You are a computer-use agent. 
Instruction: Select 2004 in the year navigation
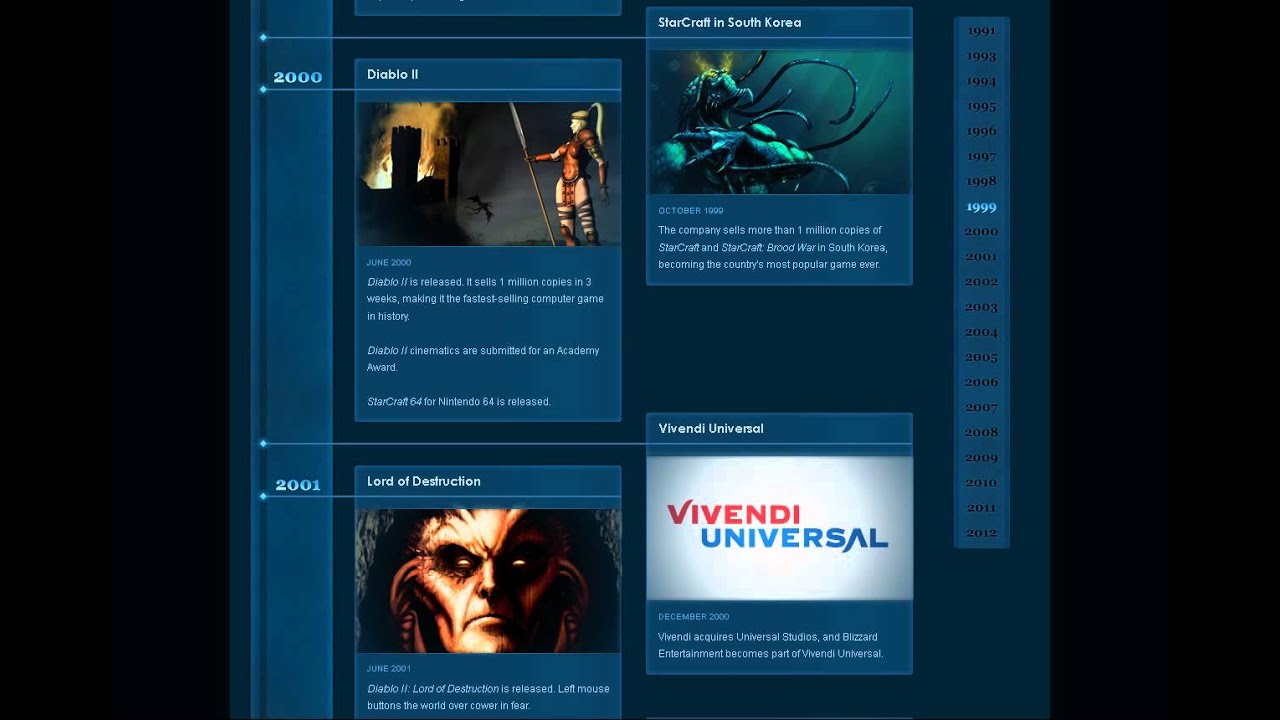pyautogui.click(x=981, y=332)
